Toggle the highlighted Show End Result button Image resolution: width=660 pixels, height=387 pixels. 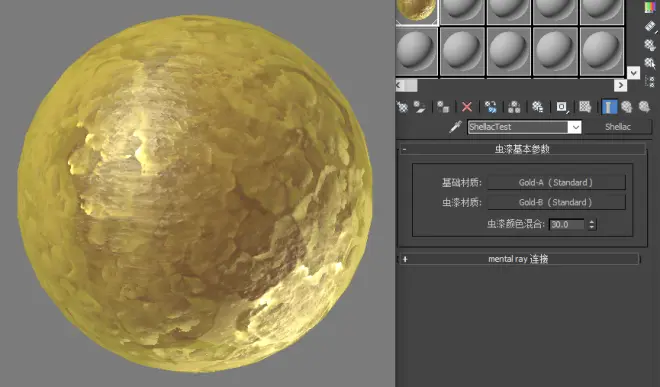pyautogui.click(x=609, y=107)
